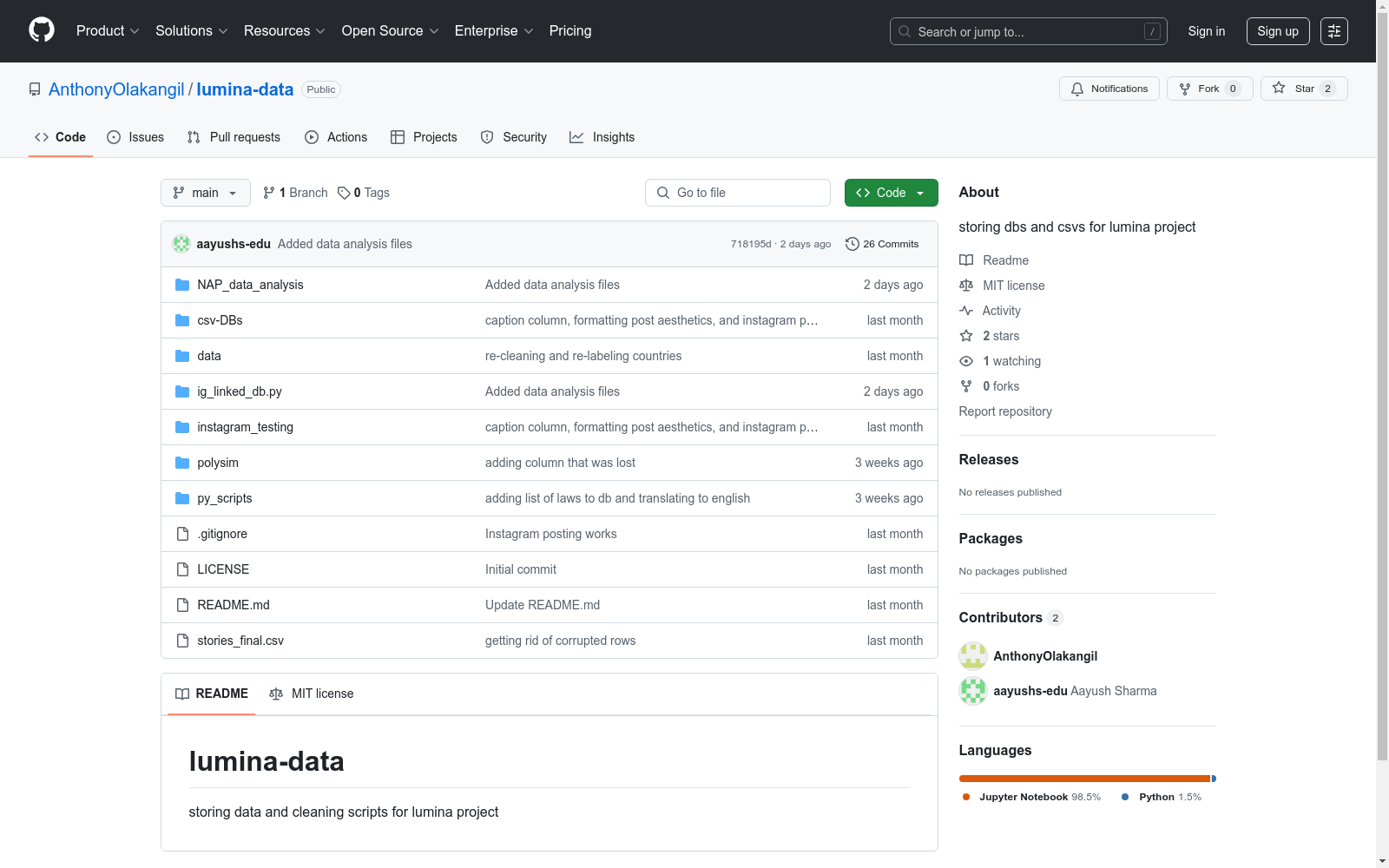Switch to the Insights tab

tap(602, 137)
